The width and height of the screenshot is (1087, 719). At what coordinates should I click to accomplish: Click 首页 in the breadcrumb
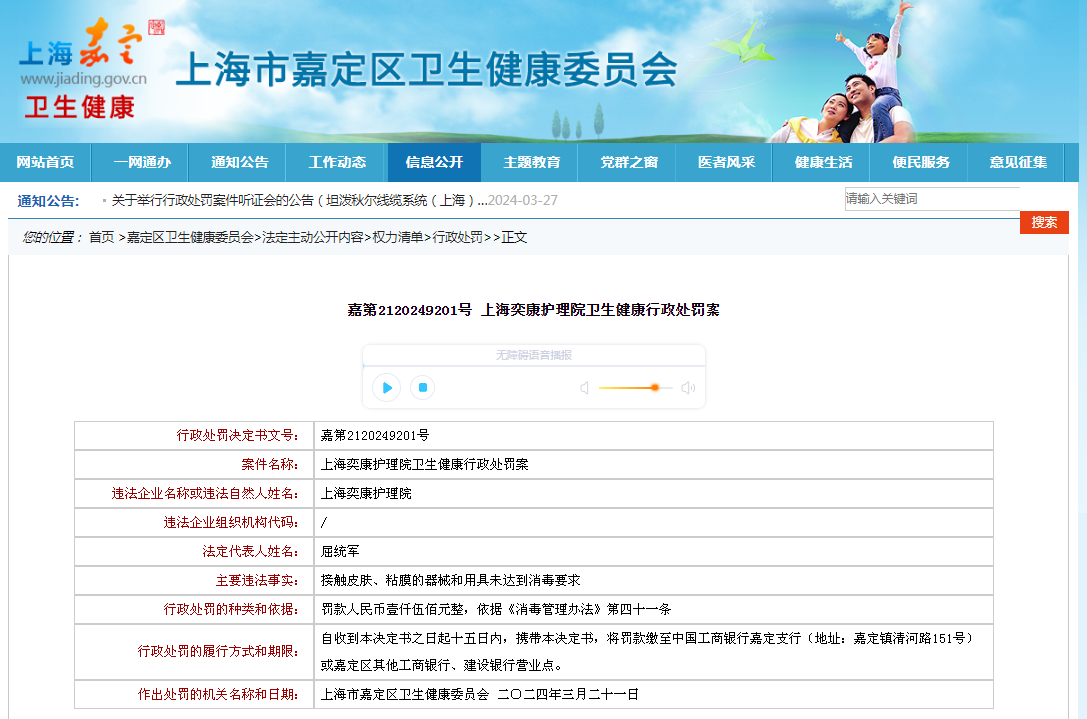(101, 237)
